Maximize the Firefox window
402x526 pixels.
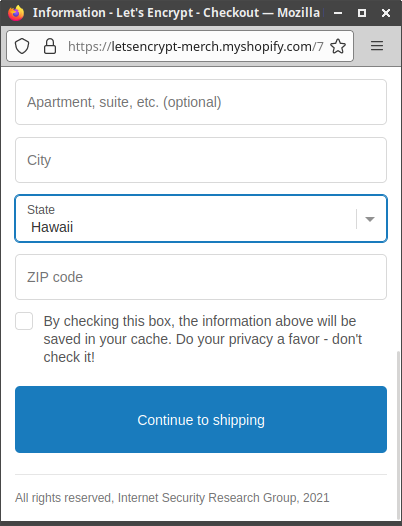click(362, 13)
